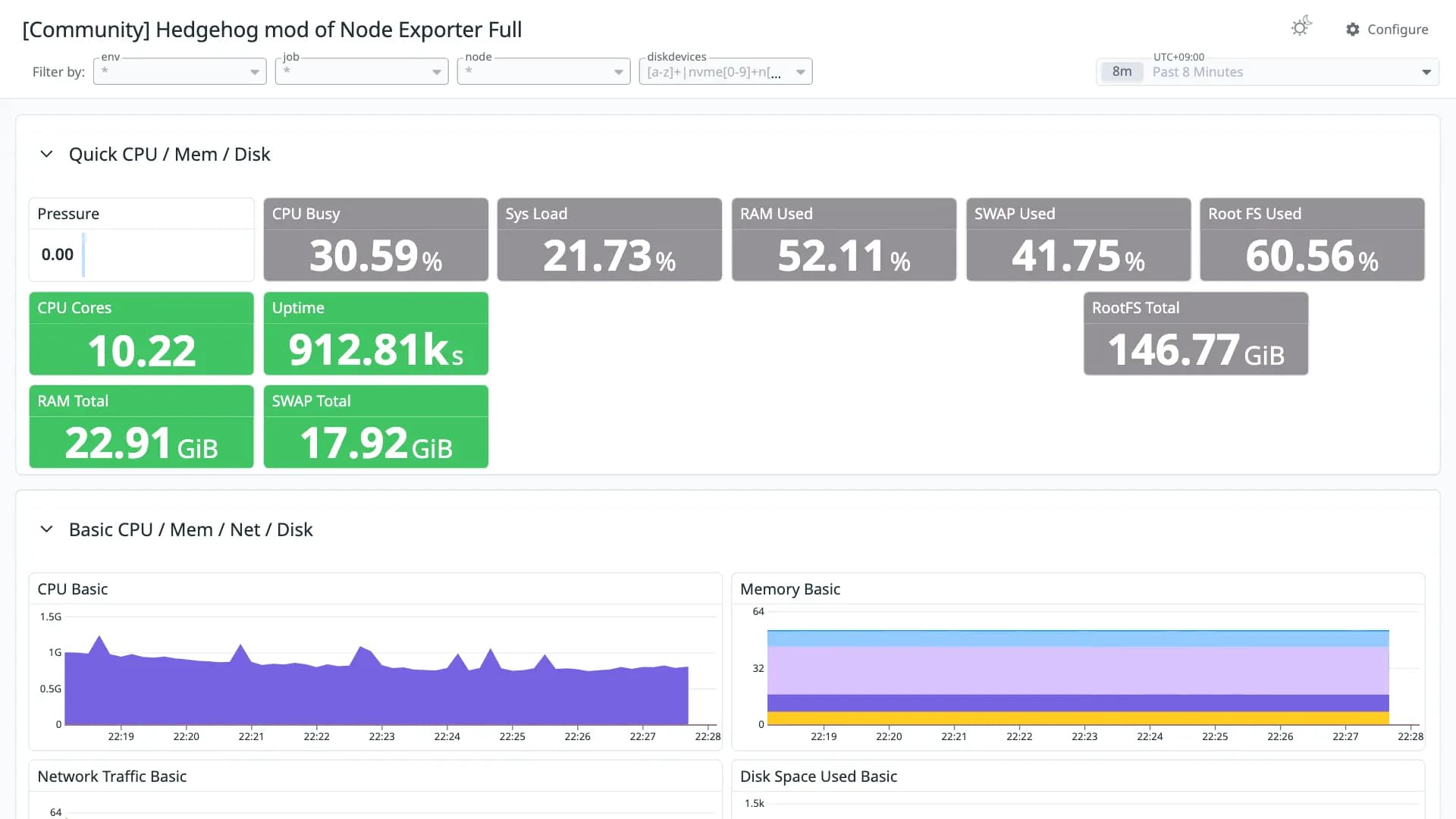The width and height of the screenshot is (1456, 819).
Task: Collapse the Quick CPU / Mem / Disk section
Action: [x=46, y=154]
